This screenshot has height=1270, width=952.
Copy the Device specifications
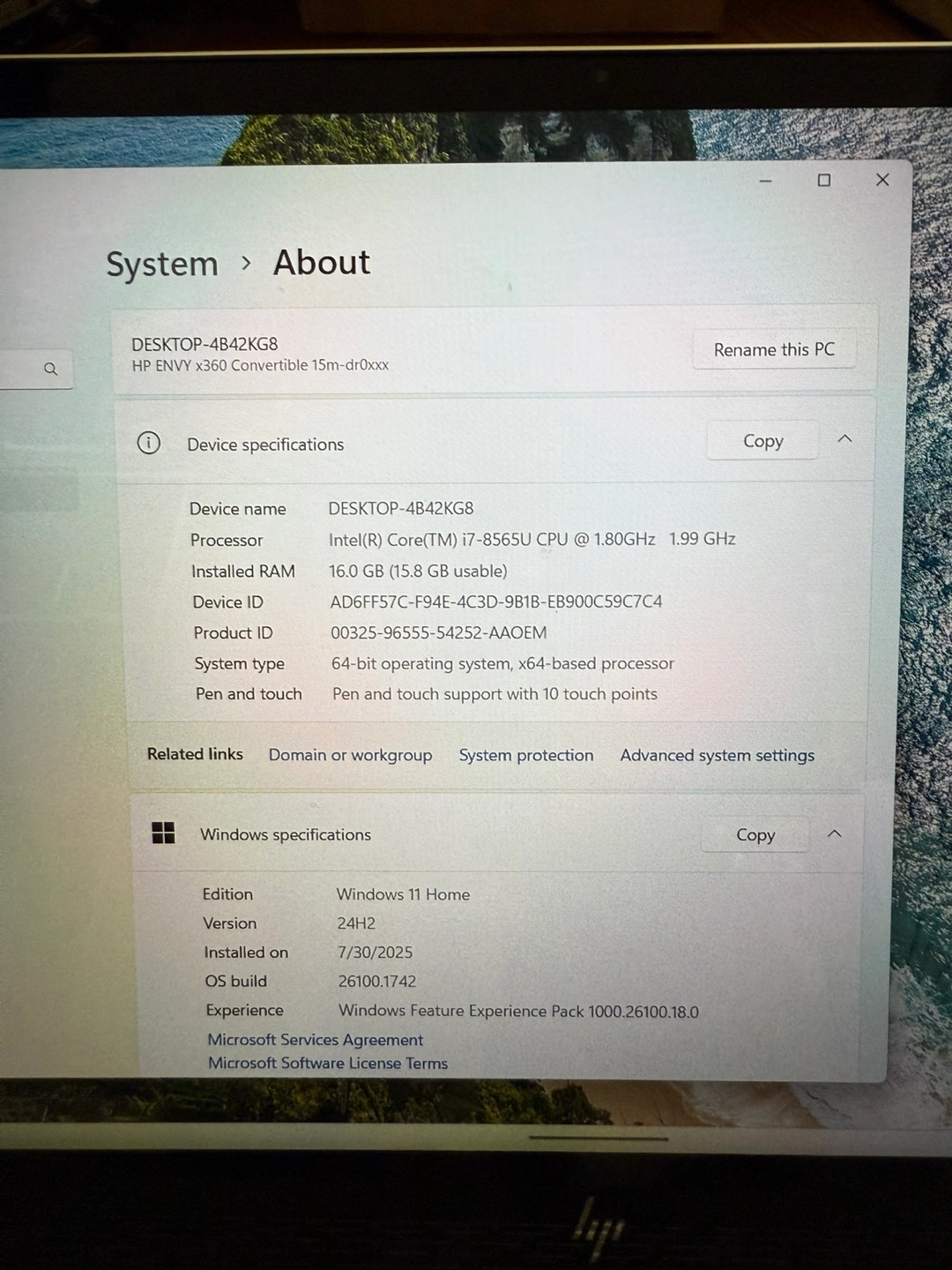click(762, 440)
